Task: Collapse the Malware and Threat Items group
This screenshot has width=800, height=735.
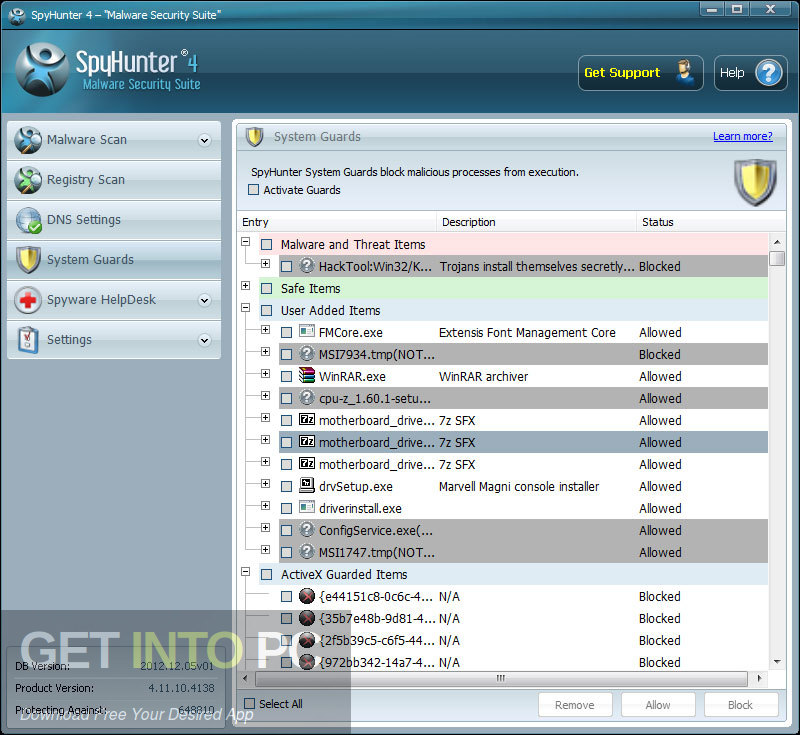Action: pos(245,242)
